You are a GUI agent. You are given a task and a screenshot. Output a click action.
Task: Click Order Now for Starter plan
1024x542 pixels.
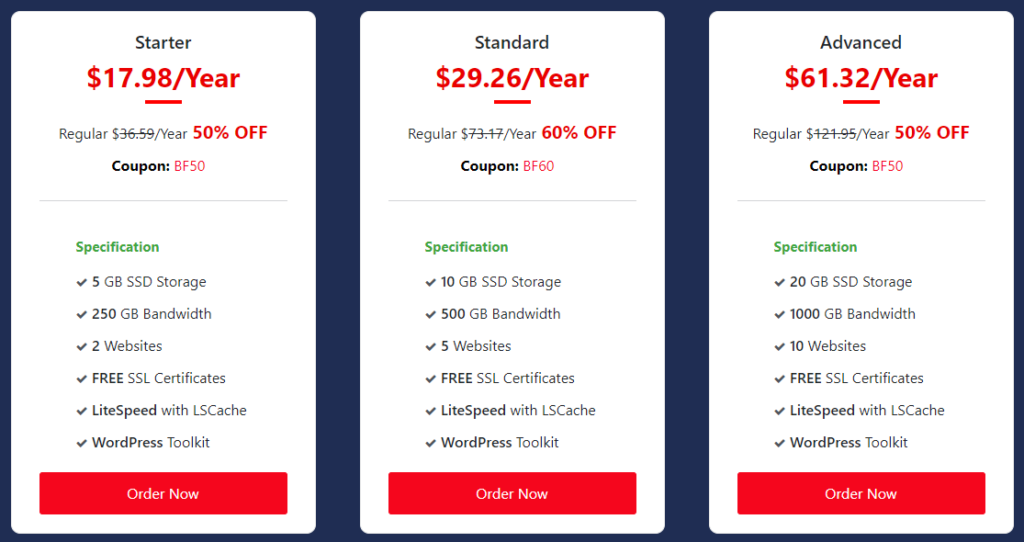tap(163, 493)
